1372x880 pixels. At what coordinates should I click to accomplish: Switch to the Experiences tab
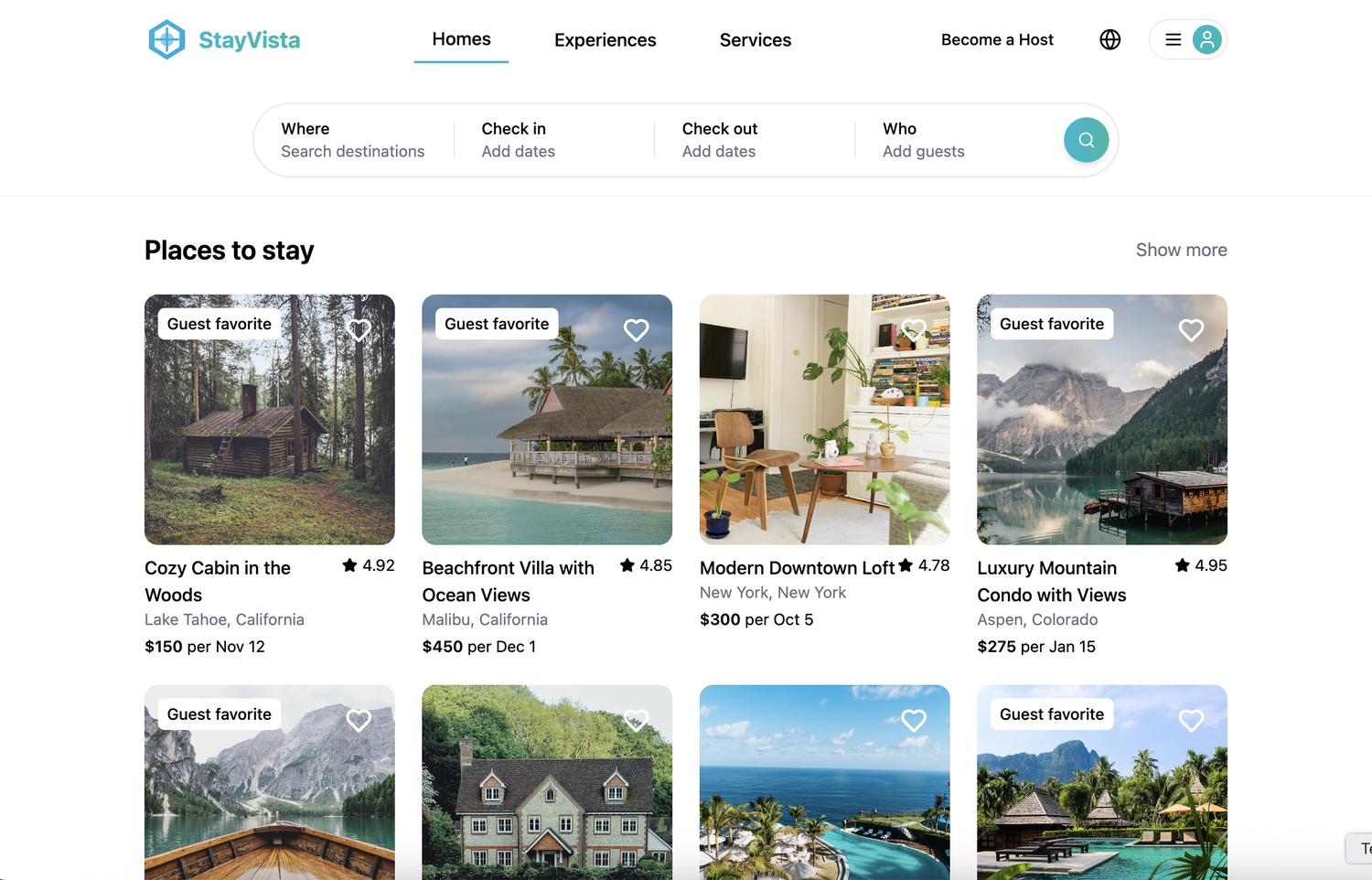tap(605, 40)
